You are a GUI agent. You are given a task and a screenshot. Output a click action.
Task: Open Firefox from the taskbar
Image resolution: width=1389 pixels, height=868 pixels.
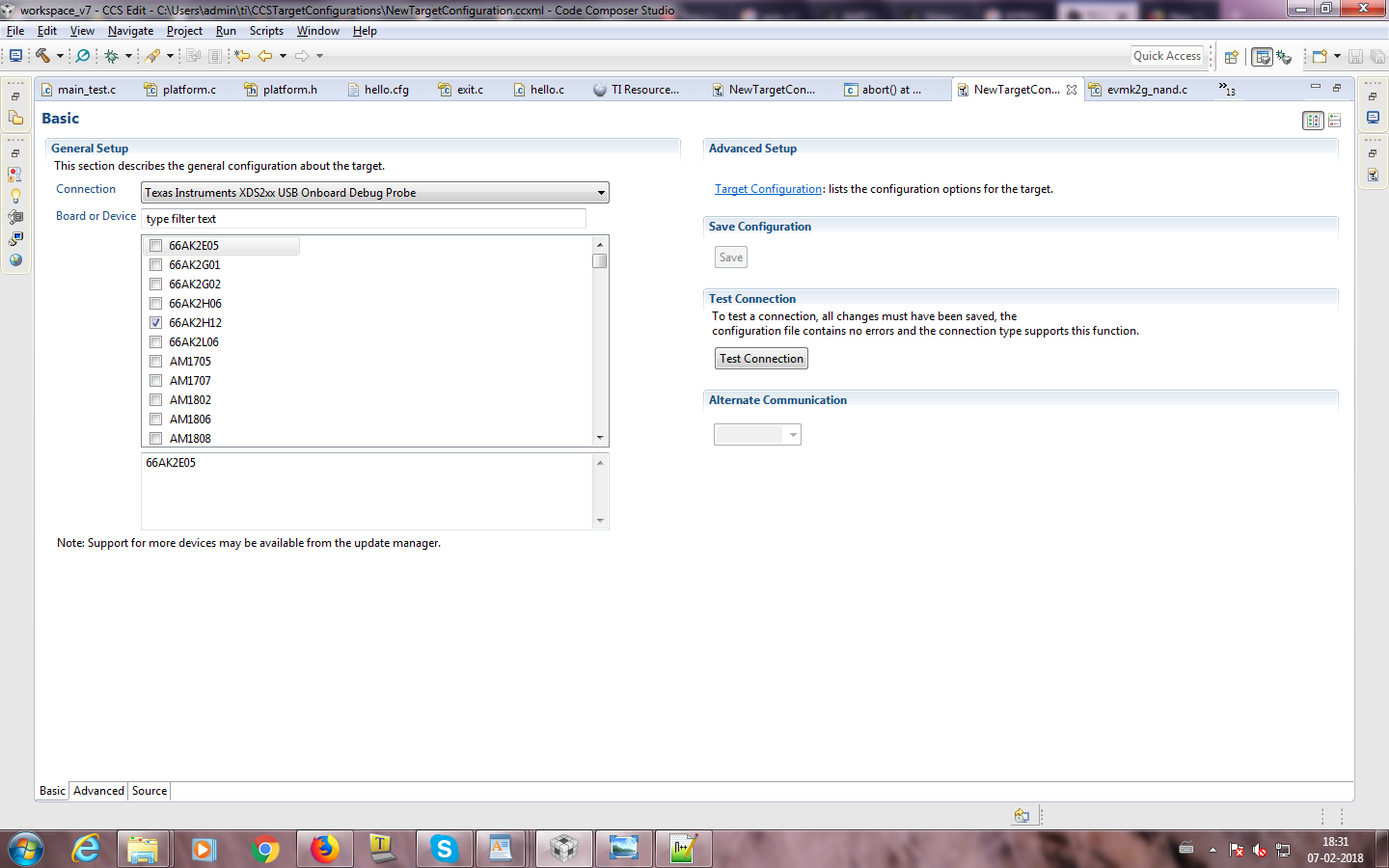coord(324,849)
